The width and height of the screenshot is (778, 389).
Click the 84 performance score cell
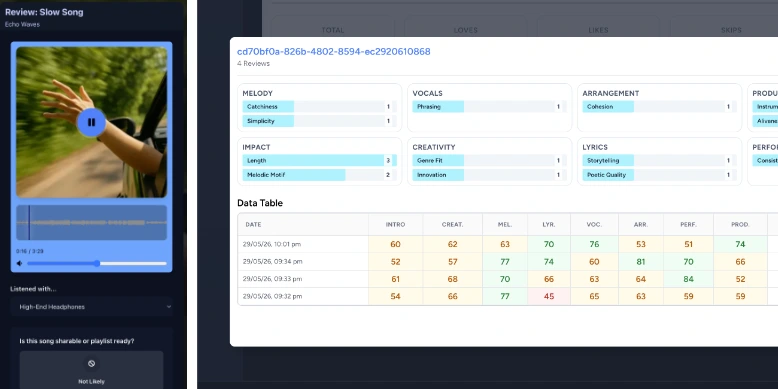pos(688,279)
